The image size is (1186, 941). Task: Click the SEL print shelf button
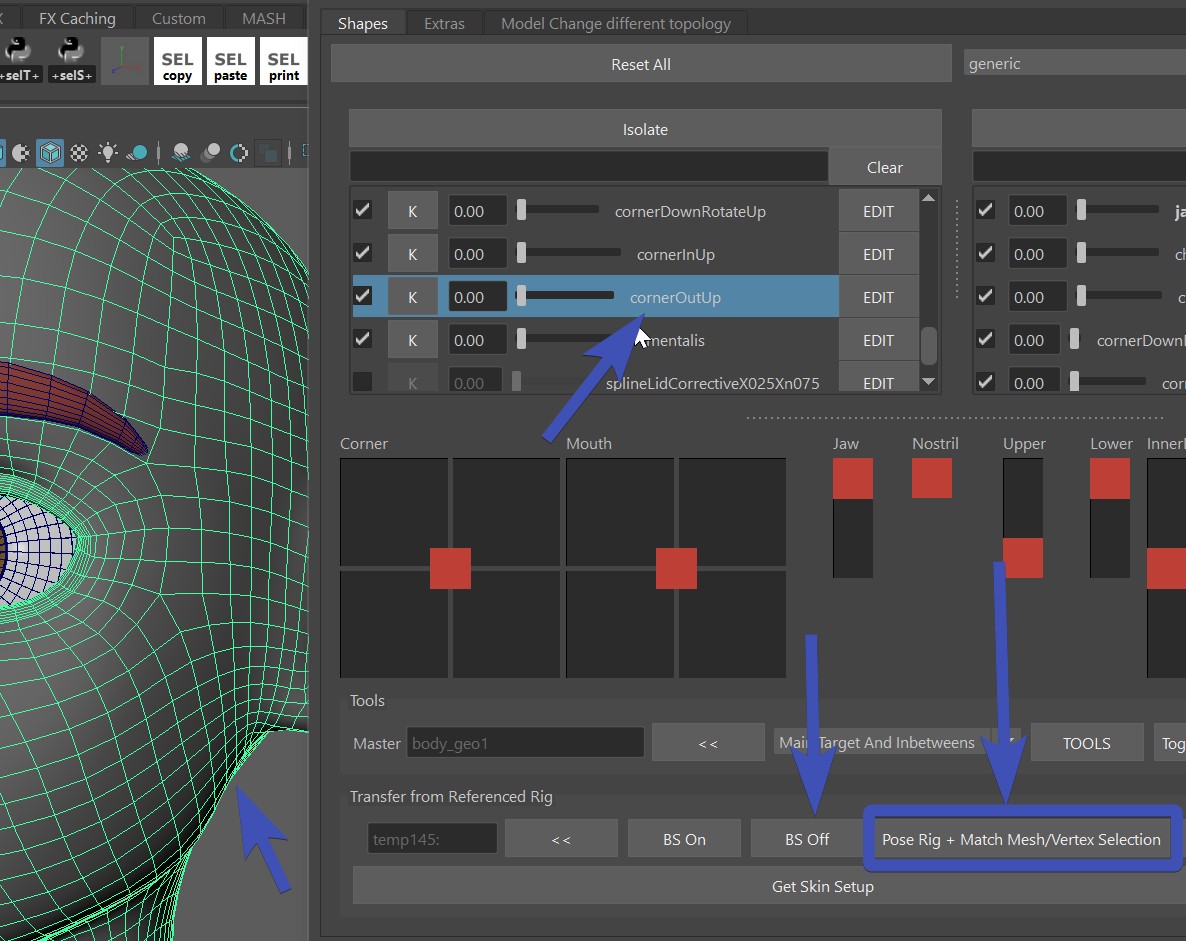click(x=284, y=61)
